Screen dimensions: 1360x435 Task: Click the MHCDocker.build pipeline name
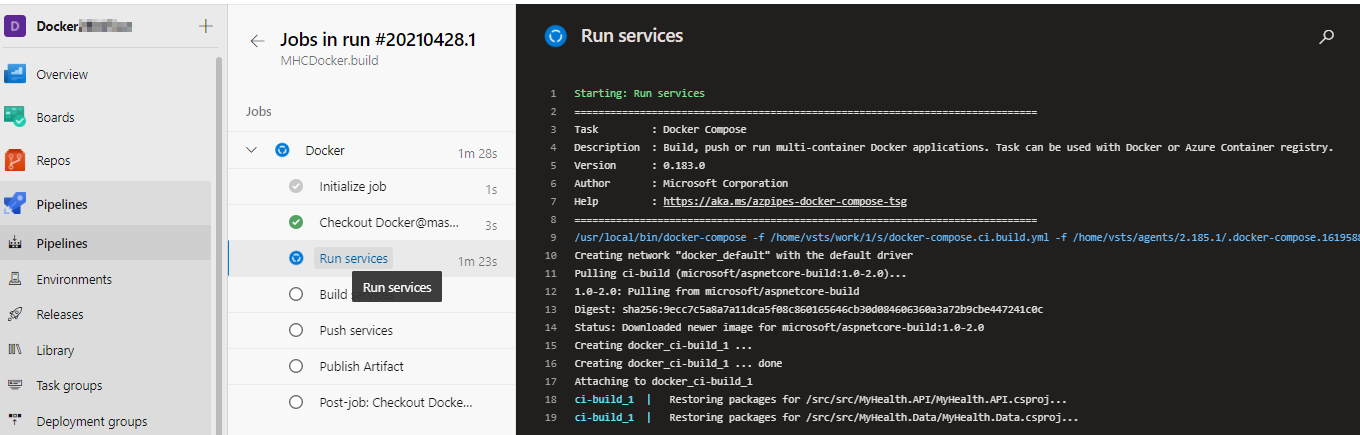click(x=329, y=60)
